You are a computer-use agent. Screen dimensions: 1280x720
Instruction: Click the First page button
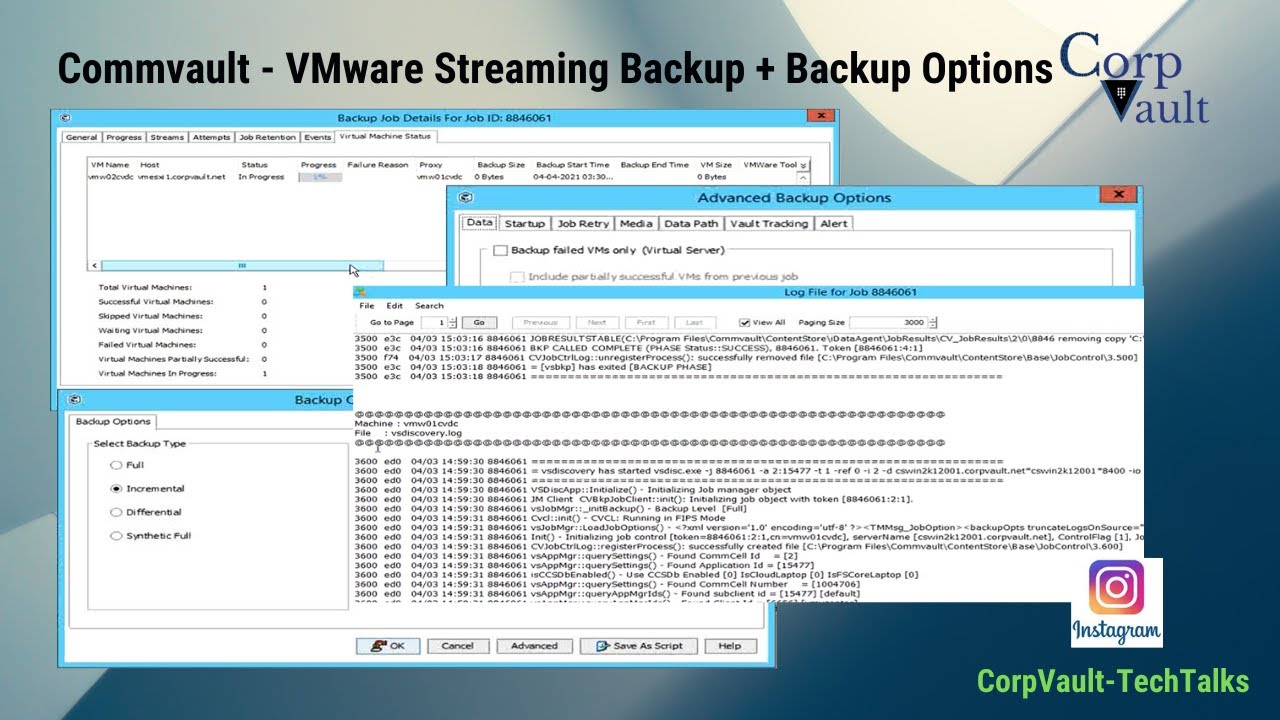(646, 323)
